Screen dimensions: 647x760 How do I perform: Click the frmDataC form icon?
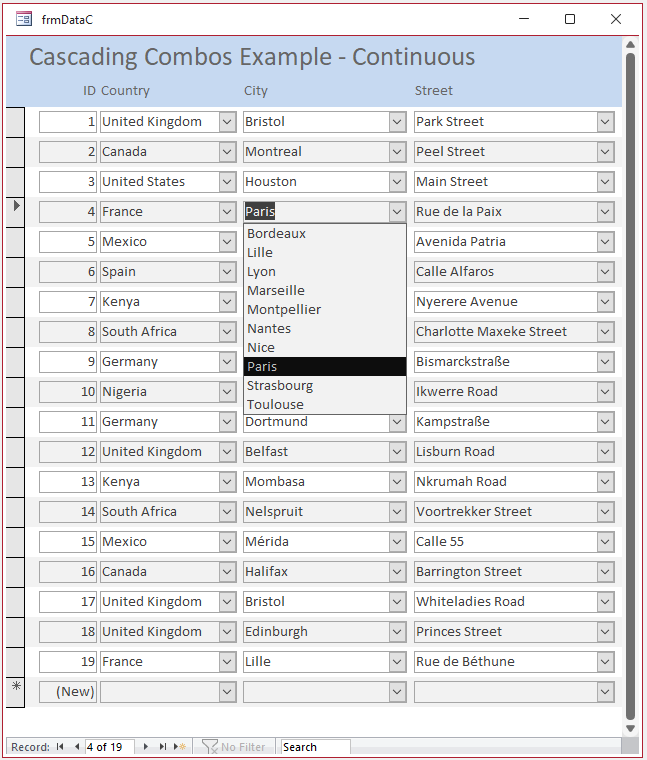(24, 19)
